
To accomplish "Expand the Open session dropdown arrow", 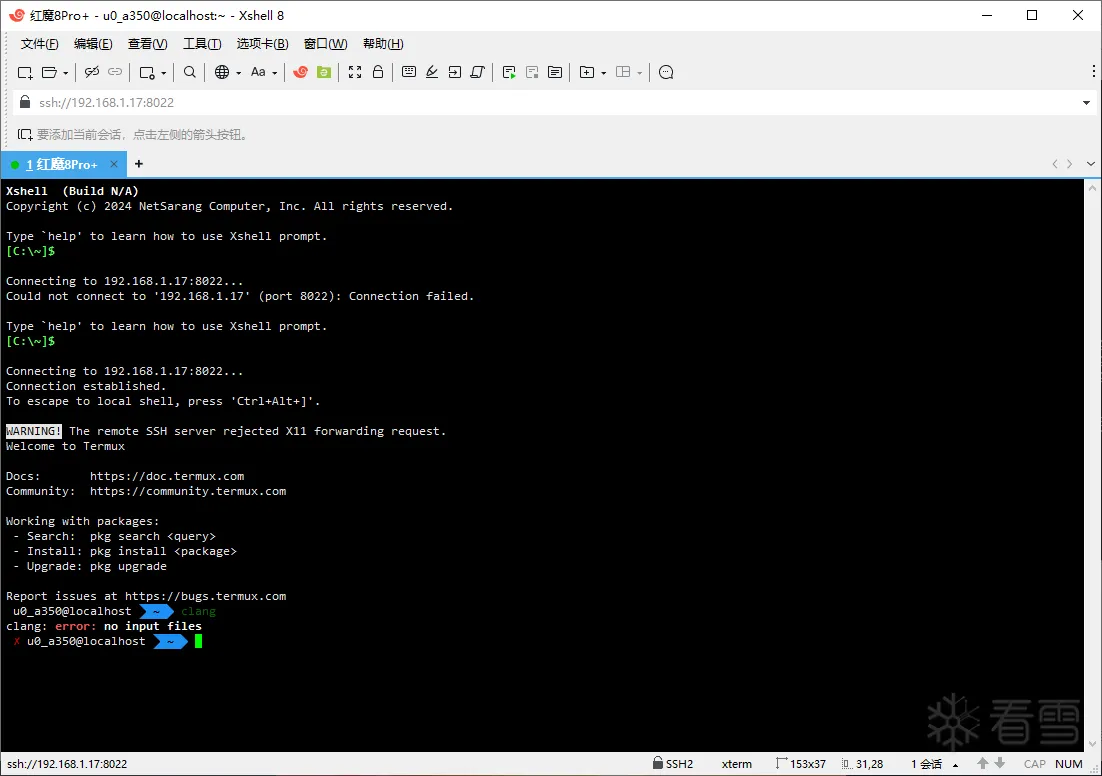I will pyautogui.click(x=65, y=73).
